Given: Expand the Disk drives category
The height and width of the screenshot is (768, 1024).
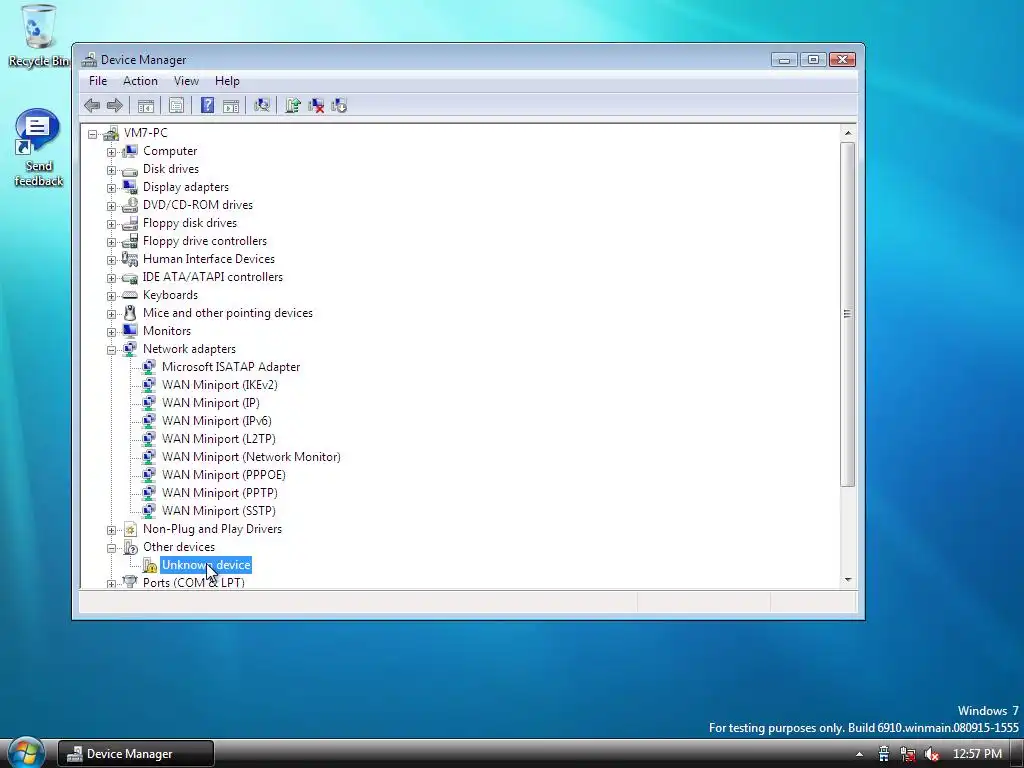Looking at the screenshot, I should click(112, 170).
